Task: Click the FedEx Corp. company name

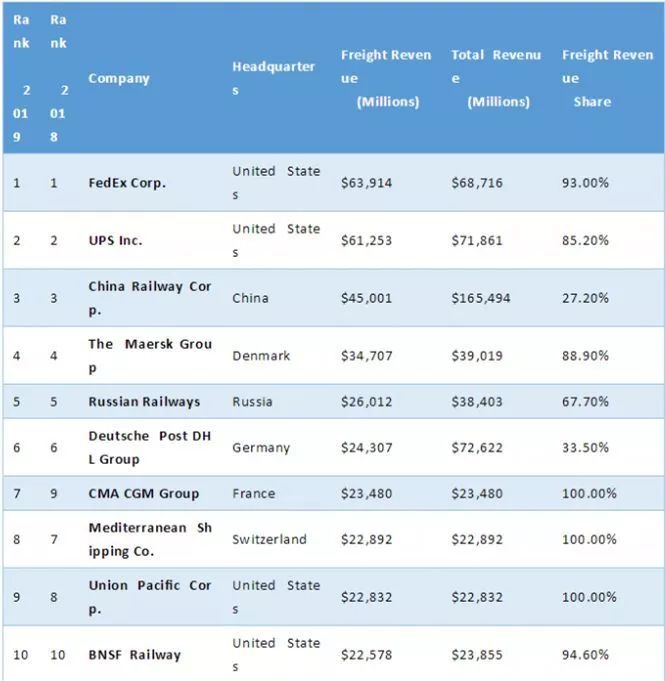Action: pyautogui.click(x=127, y=183)
